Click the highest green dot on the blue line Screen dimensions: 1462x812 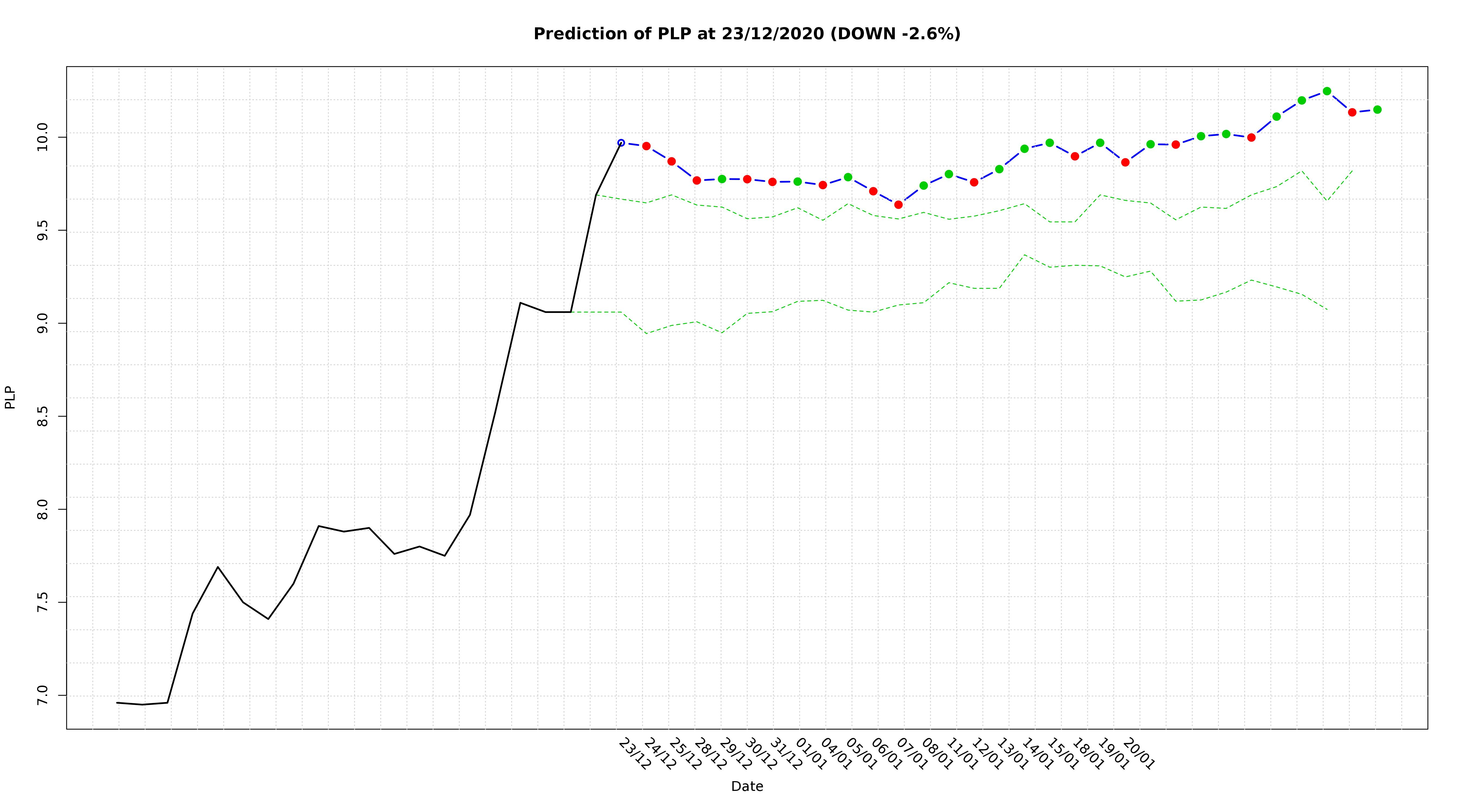1327,91
